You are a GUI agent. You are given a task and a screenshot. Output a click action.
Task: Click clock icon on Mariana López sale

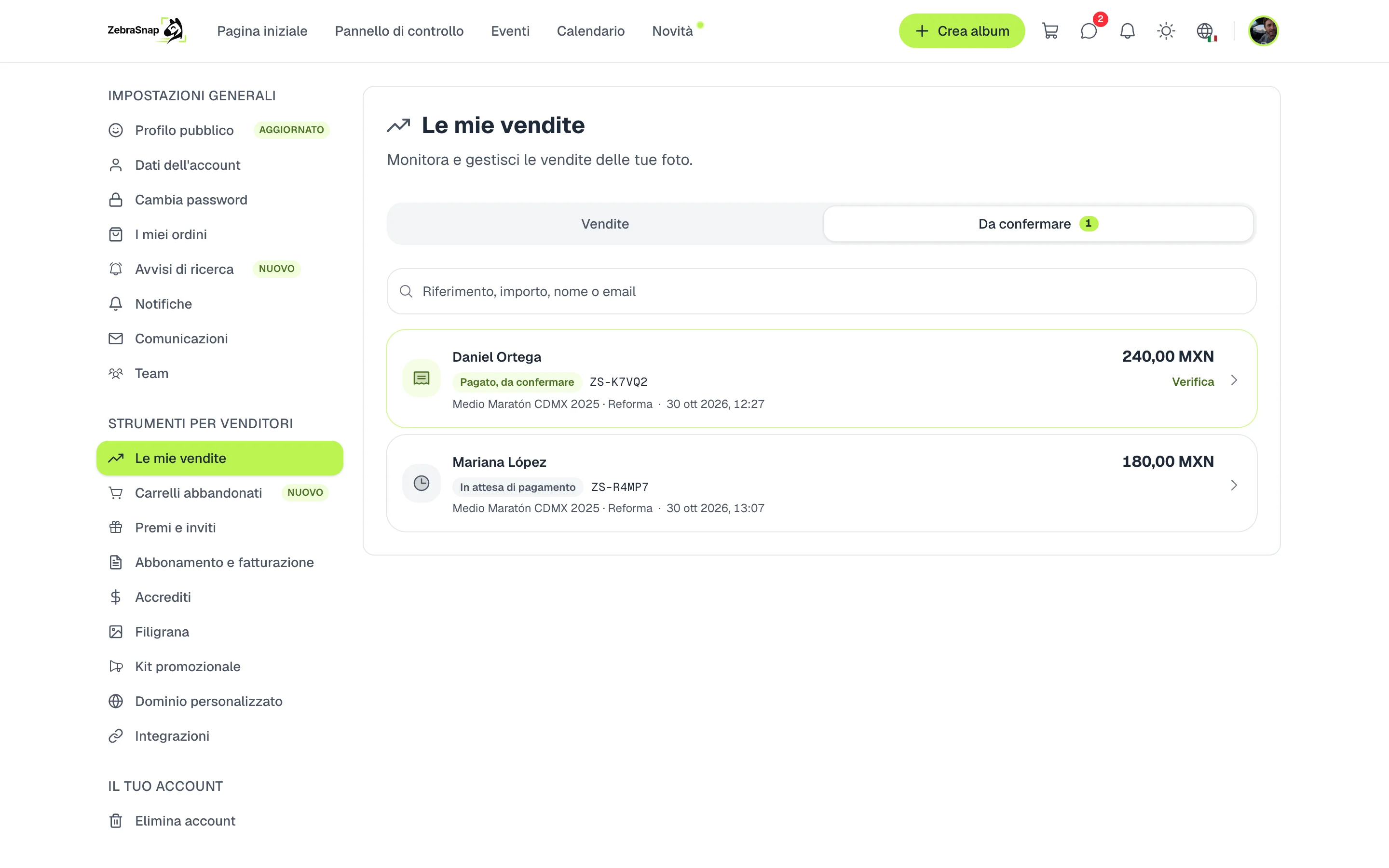click(x=422, y=483)
